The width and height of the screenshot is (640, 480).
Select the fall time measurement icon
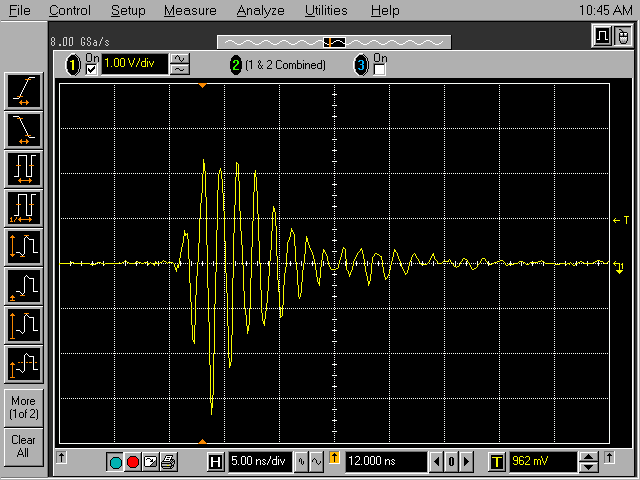(24, 130)
